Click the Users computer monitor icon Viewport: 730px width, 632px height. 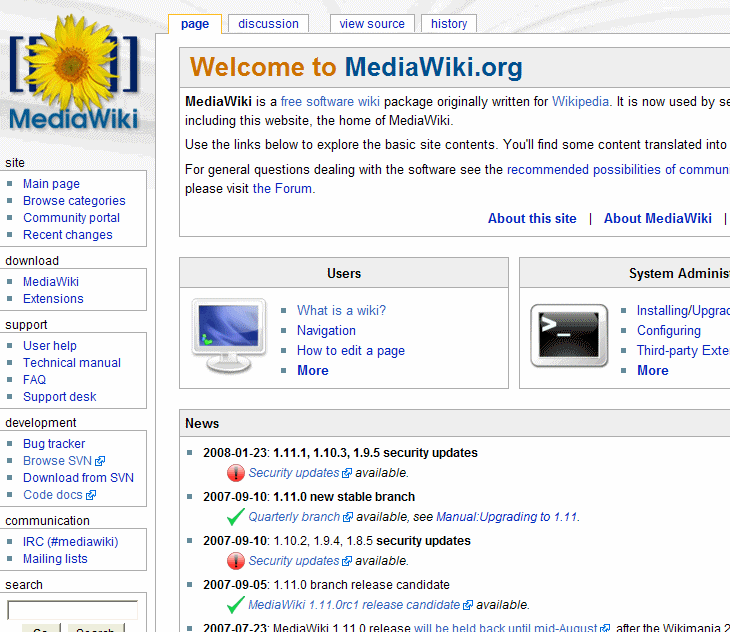pyautogui.click(x=227, y=334)
